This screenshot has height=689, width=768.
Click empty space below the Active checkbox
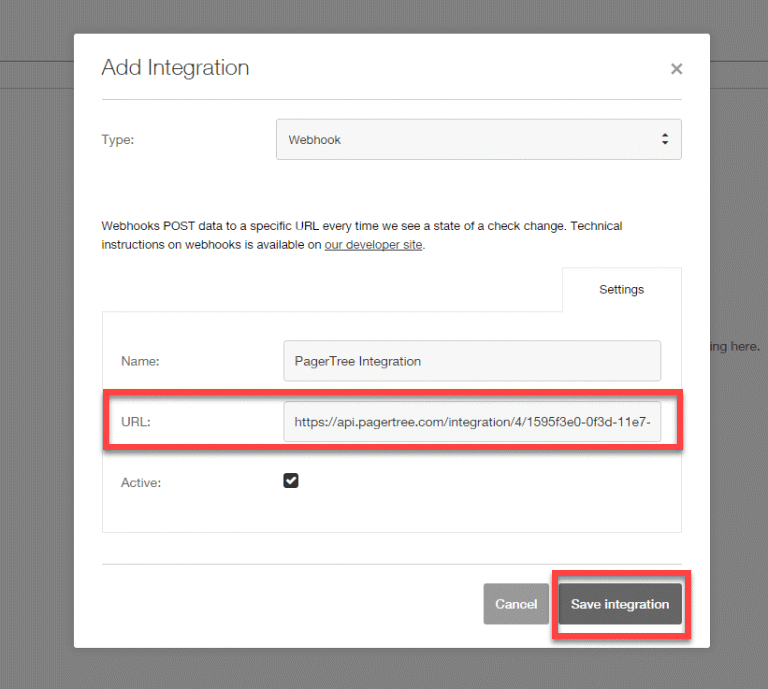(x=390, y=512)
